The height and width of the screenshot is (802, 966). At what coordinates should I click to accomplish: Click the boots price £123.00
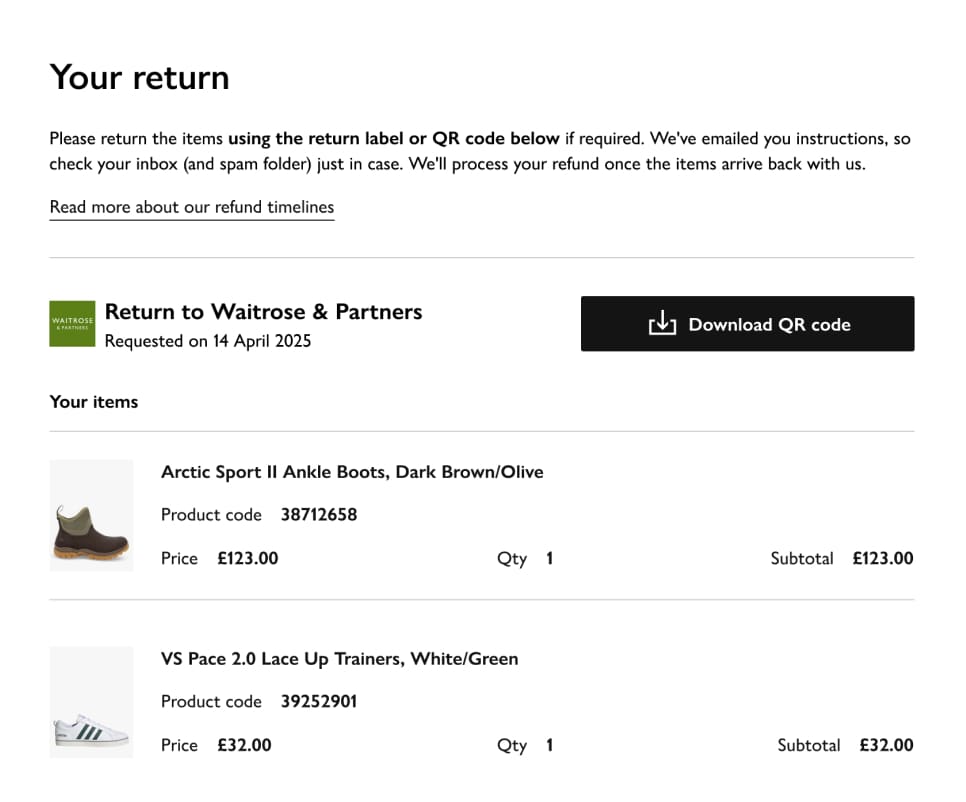pyautogui.click(x=247, y=558)
